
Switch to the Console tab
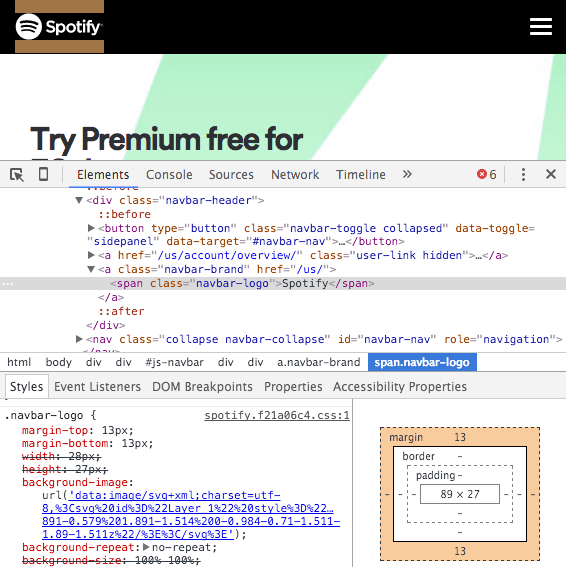pyautogui.click(x=169, y=175)
